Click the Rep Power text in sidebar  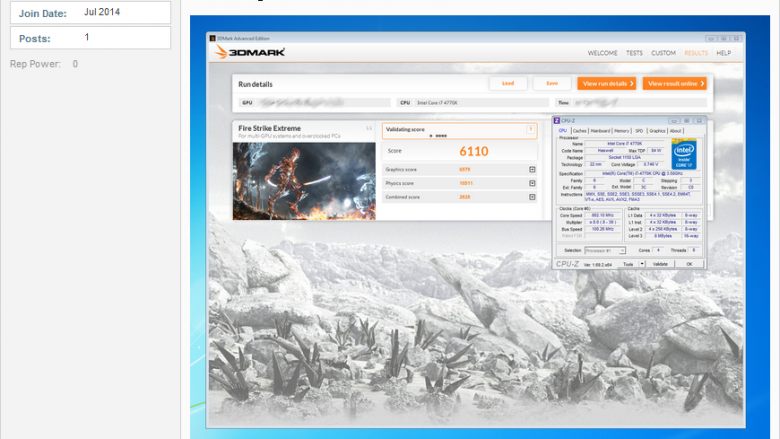click(44, 64)
